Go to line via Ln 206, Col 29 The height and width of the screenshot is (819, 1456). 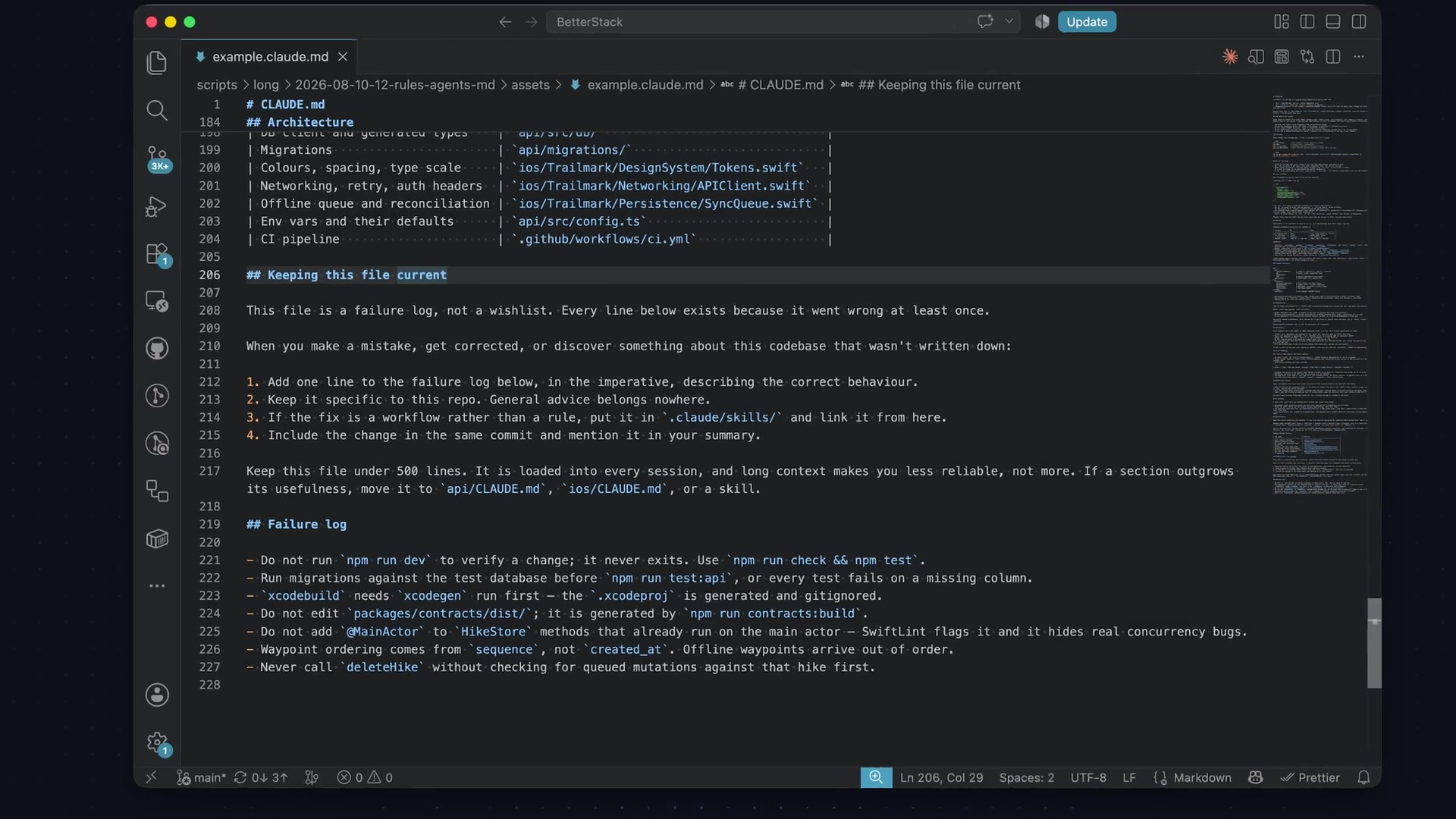point(941,777)
